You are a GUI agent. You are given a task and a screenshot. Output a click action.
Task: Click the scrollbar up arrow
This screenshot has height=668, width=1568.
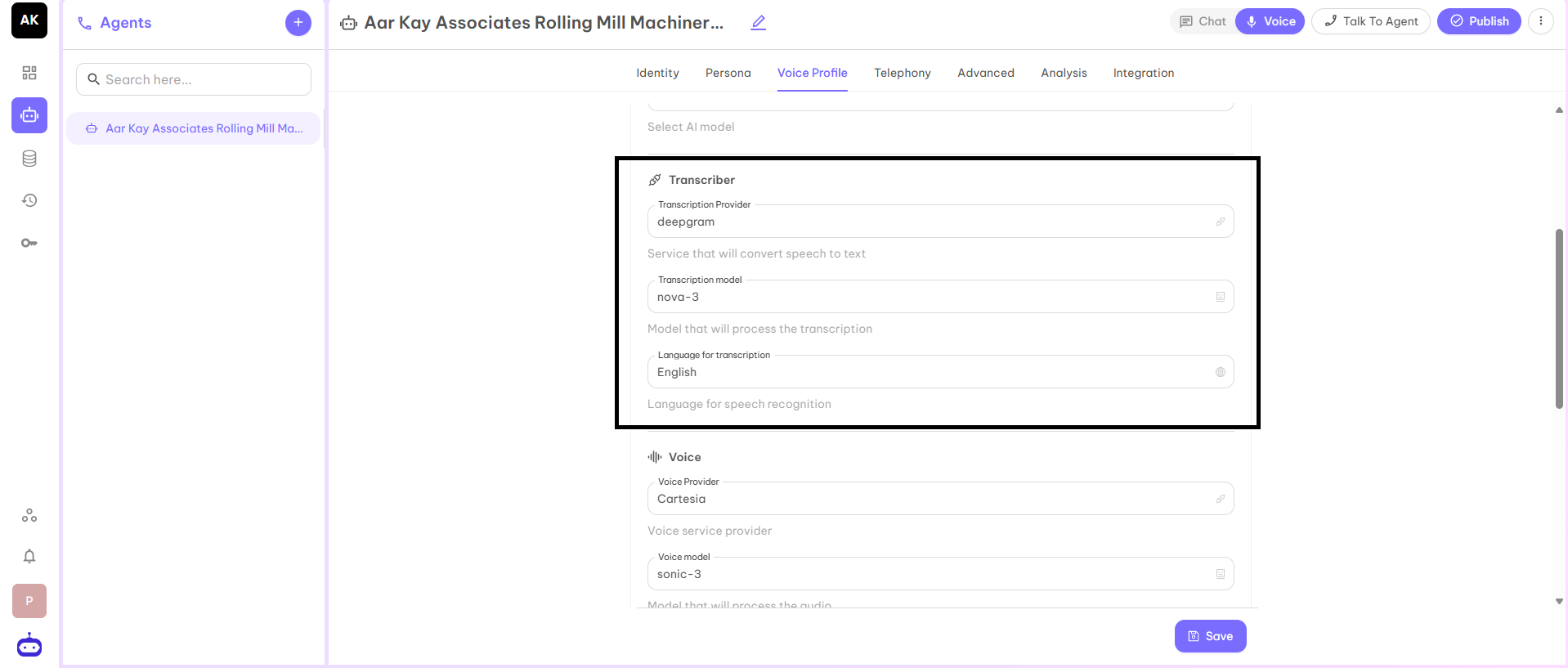point(1559,110)
